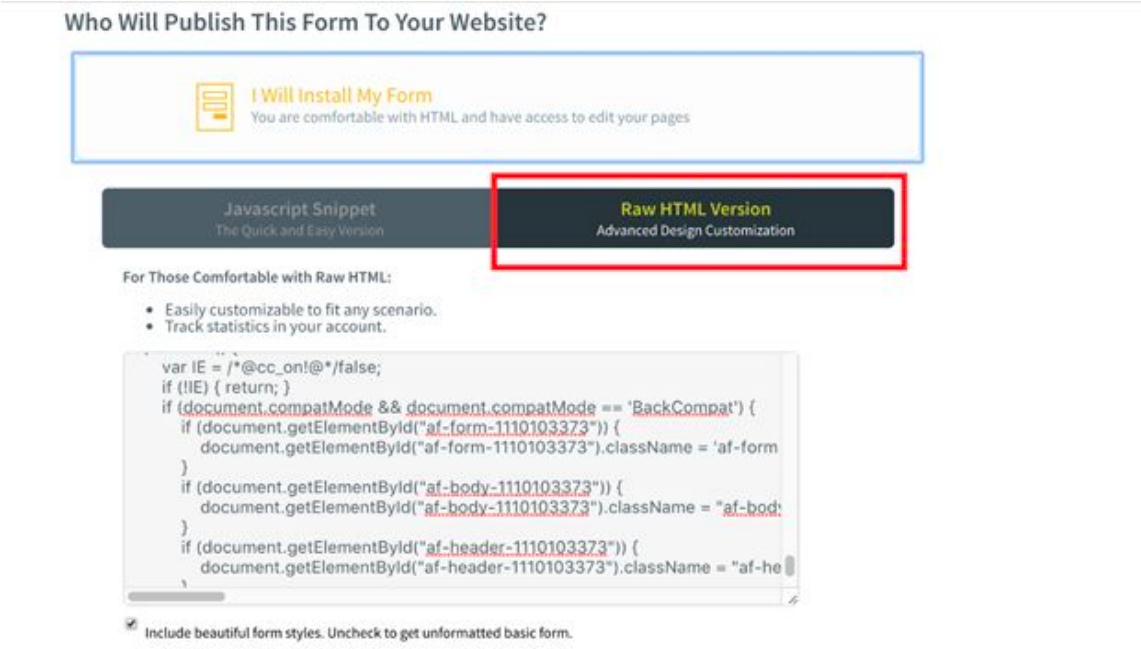
Task: Click the af-header-1110103373 code line
Action: coord(410,547)
